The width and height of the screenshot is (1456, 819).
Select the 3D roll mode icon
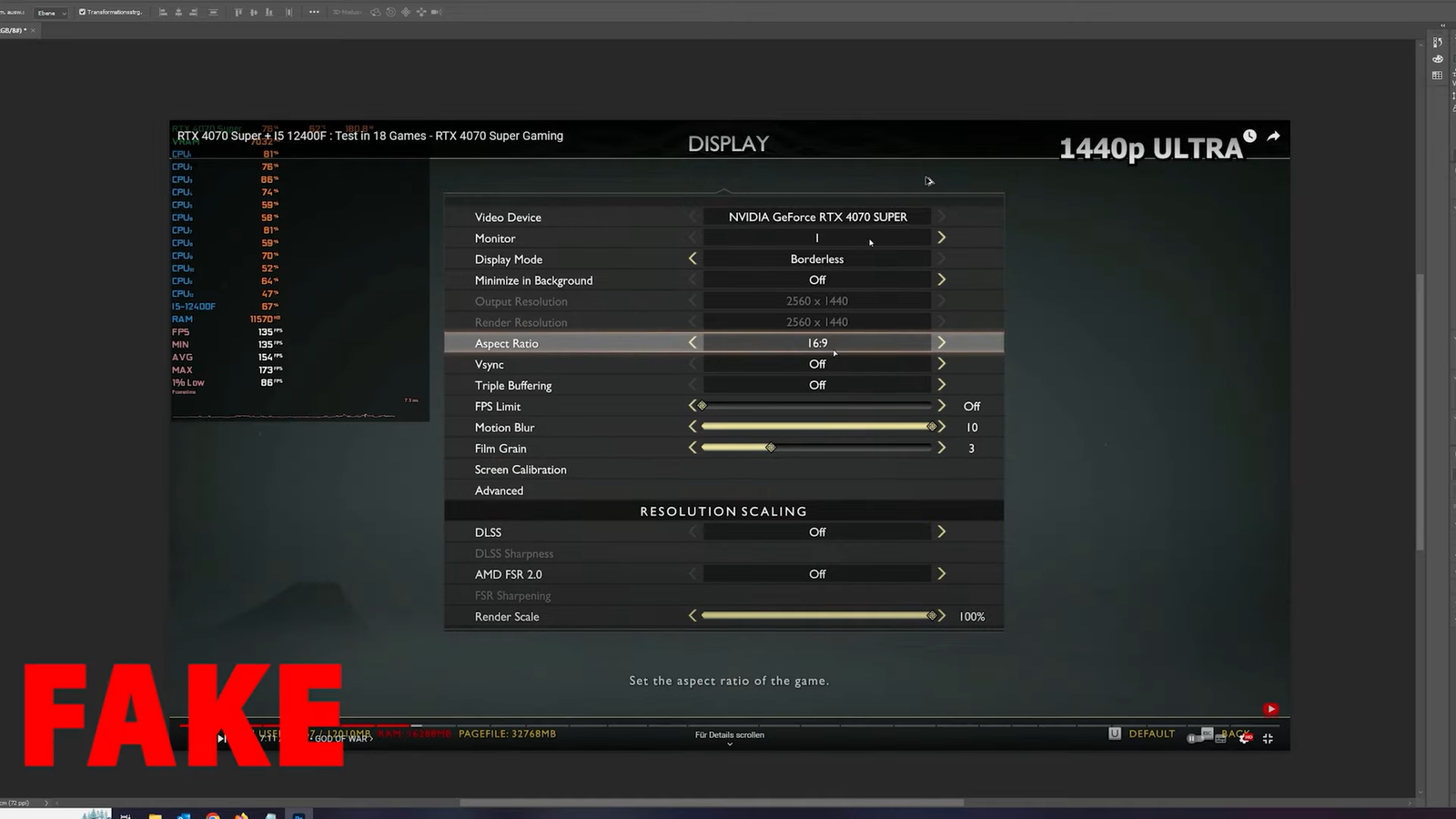[x=390, y=12]
